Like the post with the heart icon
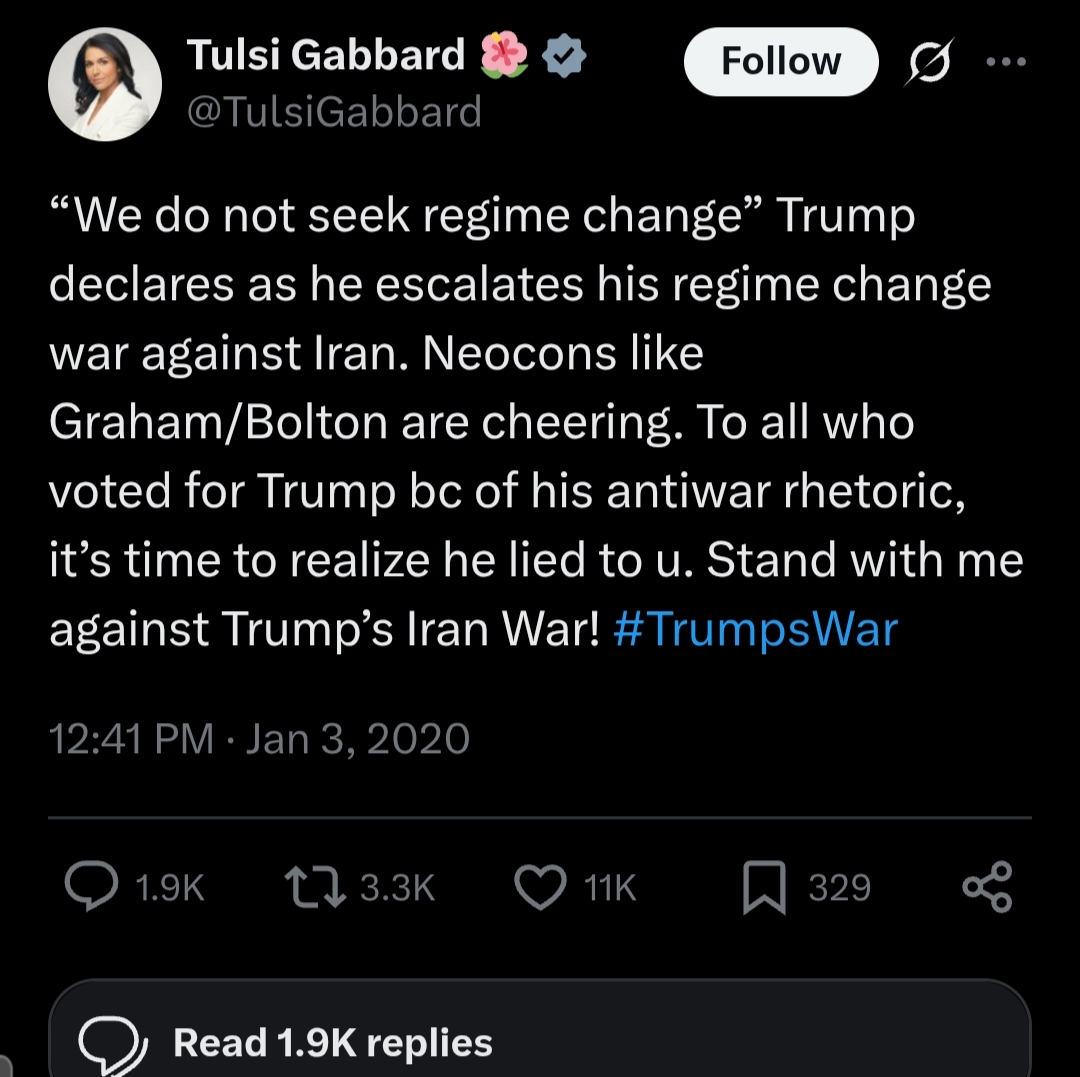1080x1077 pixels. tap(540, 888)
